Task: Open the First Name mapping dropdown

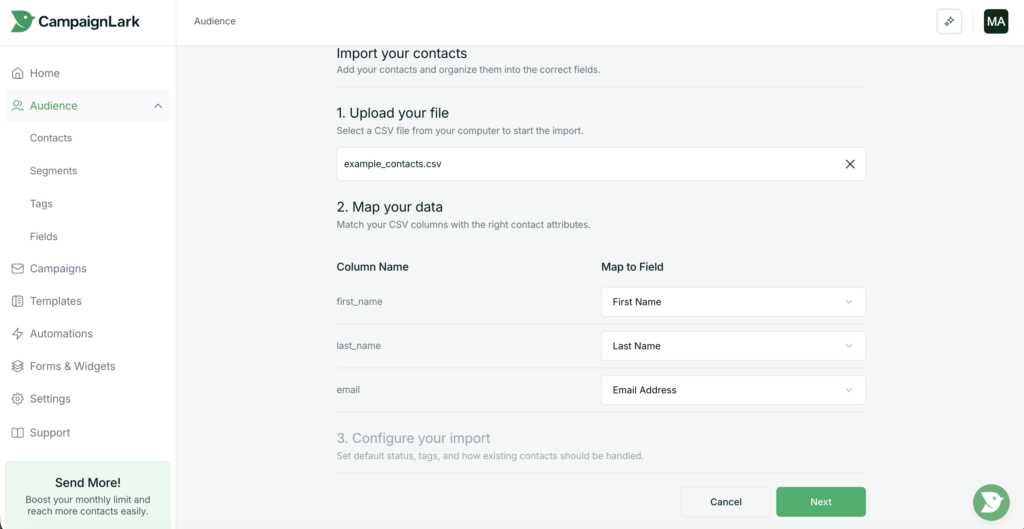Action: (x=732, y=302)
